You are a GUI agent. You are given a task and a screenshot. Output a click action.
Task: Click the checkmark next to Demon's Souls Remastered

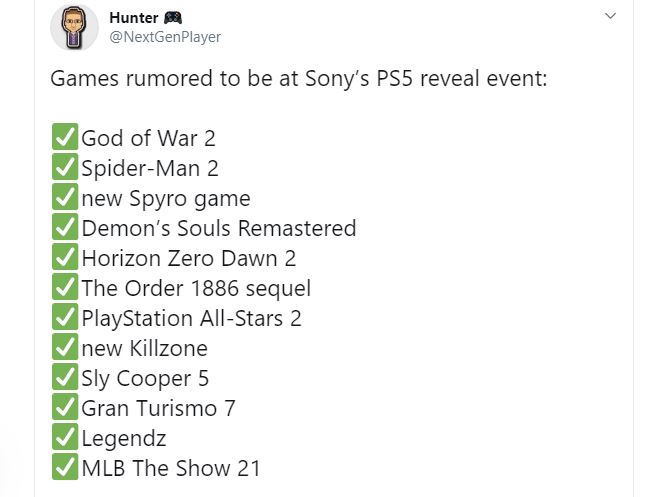[x=64, y=228]
